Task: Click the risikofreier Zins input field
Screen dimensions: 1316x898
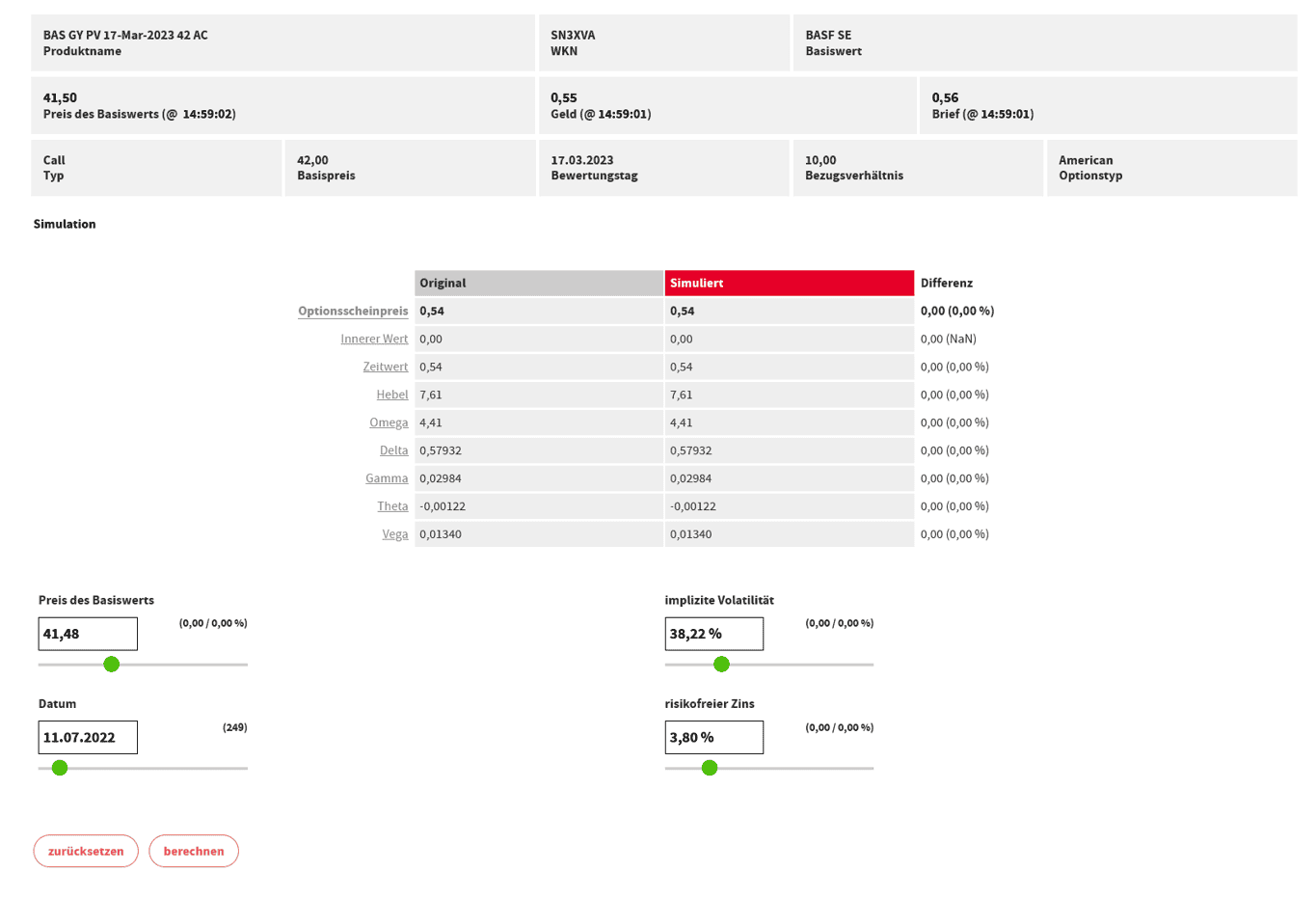Action: point(713,737)
